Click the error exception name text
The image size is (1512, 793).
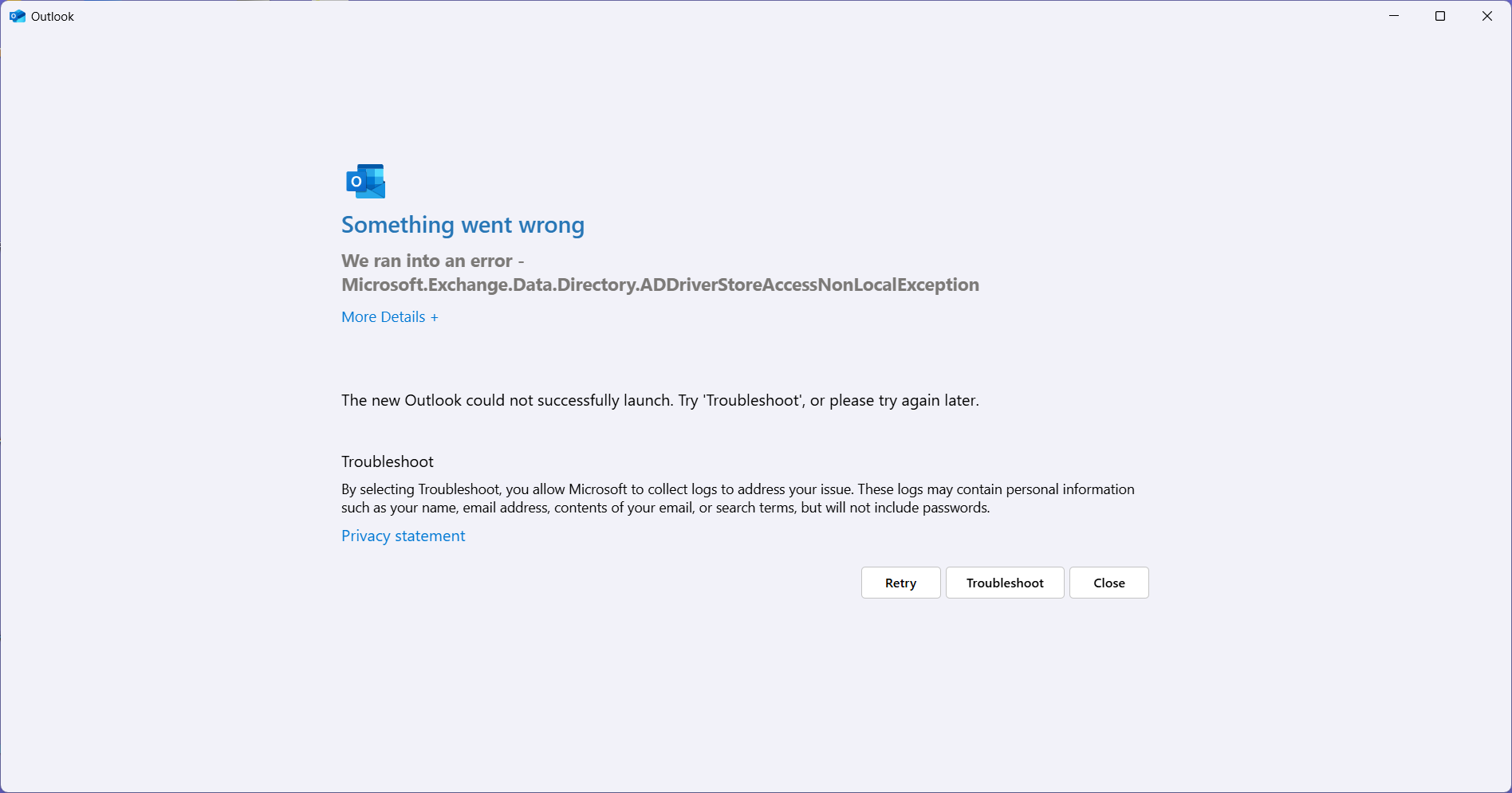[660, 285]
